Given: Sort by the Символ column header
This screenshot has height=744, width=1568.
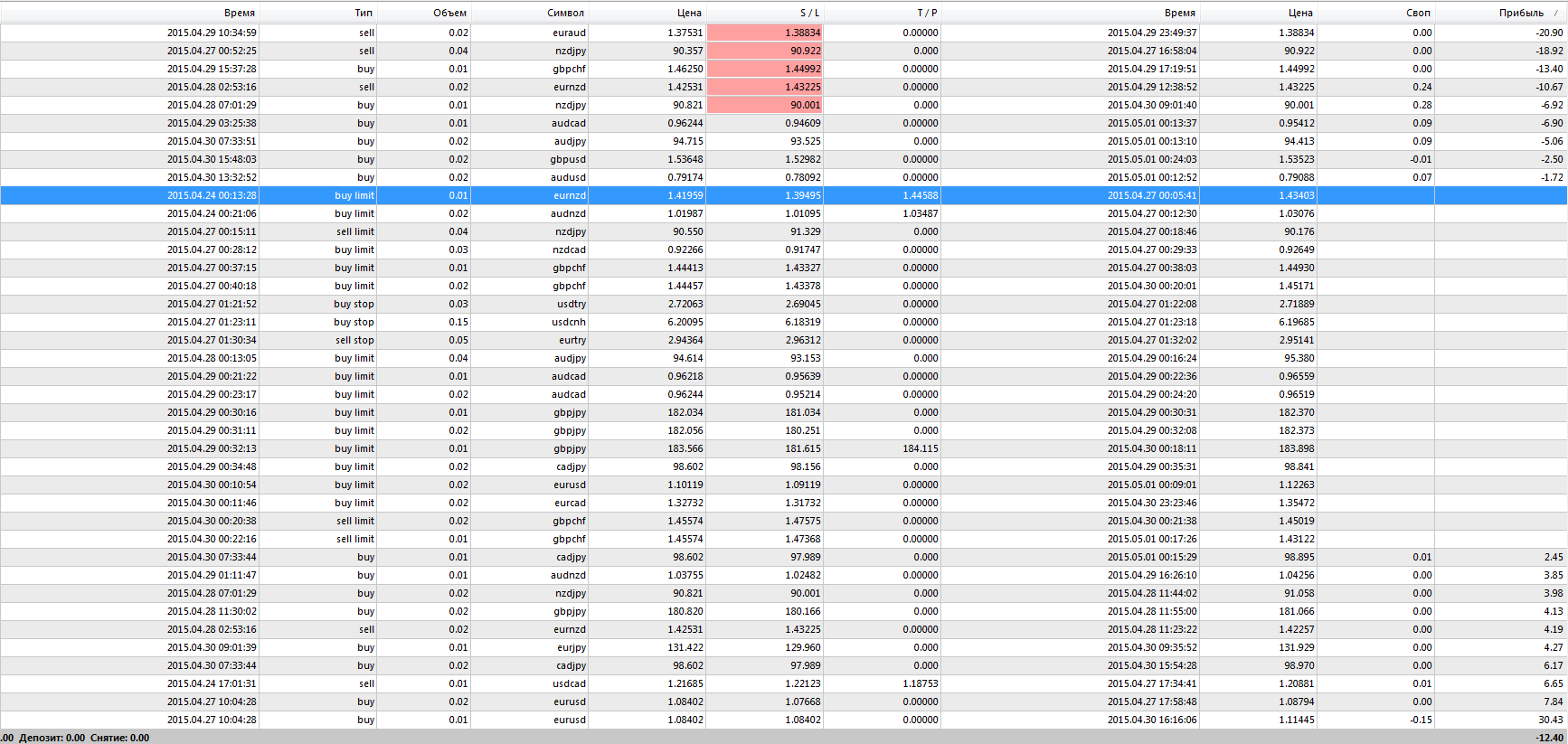Looking at the screenshot, I should [529, 13].
